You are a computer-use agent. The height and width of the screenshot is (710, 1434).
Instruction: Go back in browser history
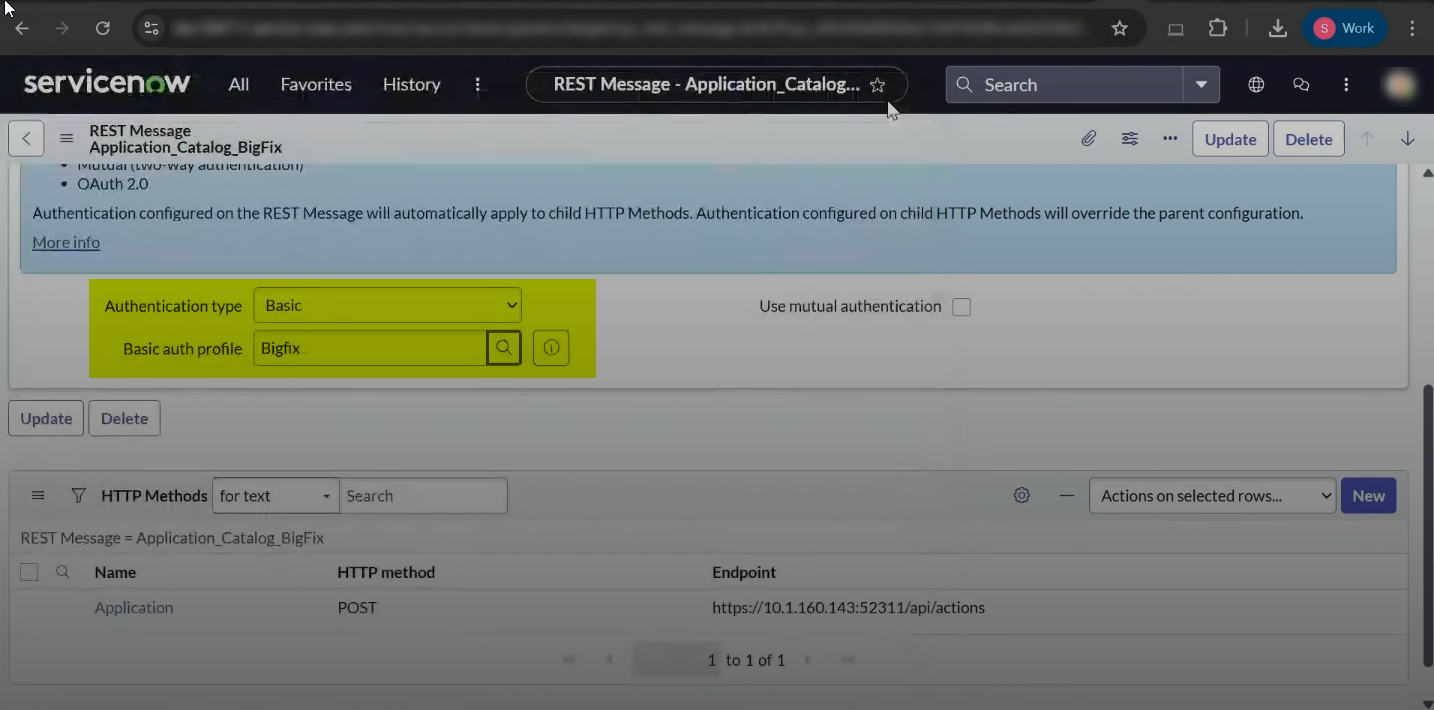pos(21,28)
